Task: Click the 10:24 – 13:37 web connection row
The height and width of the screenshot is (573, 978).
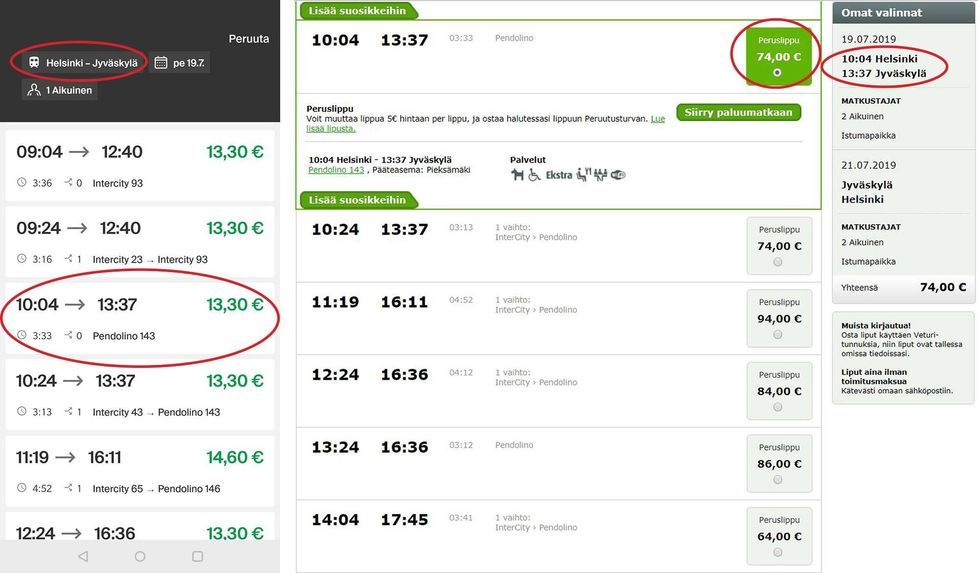Action: tap(558, 246)
